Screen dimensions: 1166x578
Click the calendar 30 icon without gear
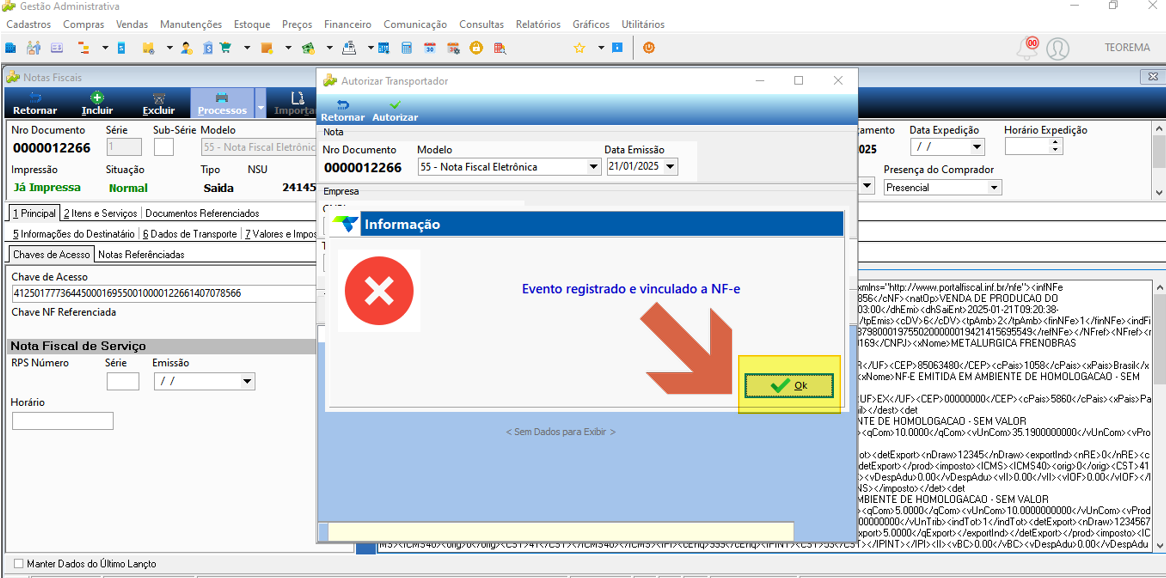pyautogui.click(x=429, y=48)
